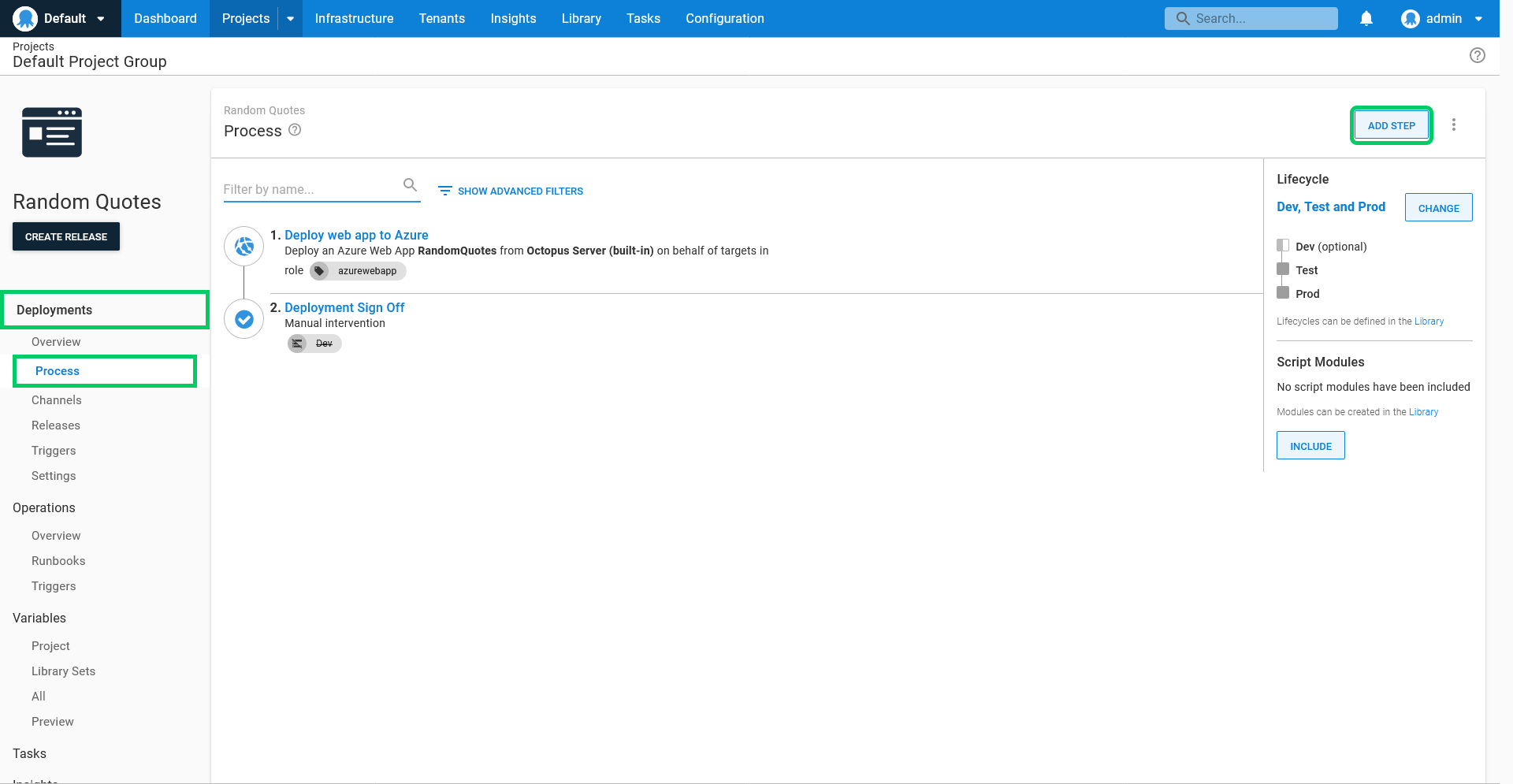1513x784 pixels.
Task: Click the INCLUDE script modules button
Action: (x=1310, y=446)
